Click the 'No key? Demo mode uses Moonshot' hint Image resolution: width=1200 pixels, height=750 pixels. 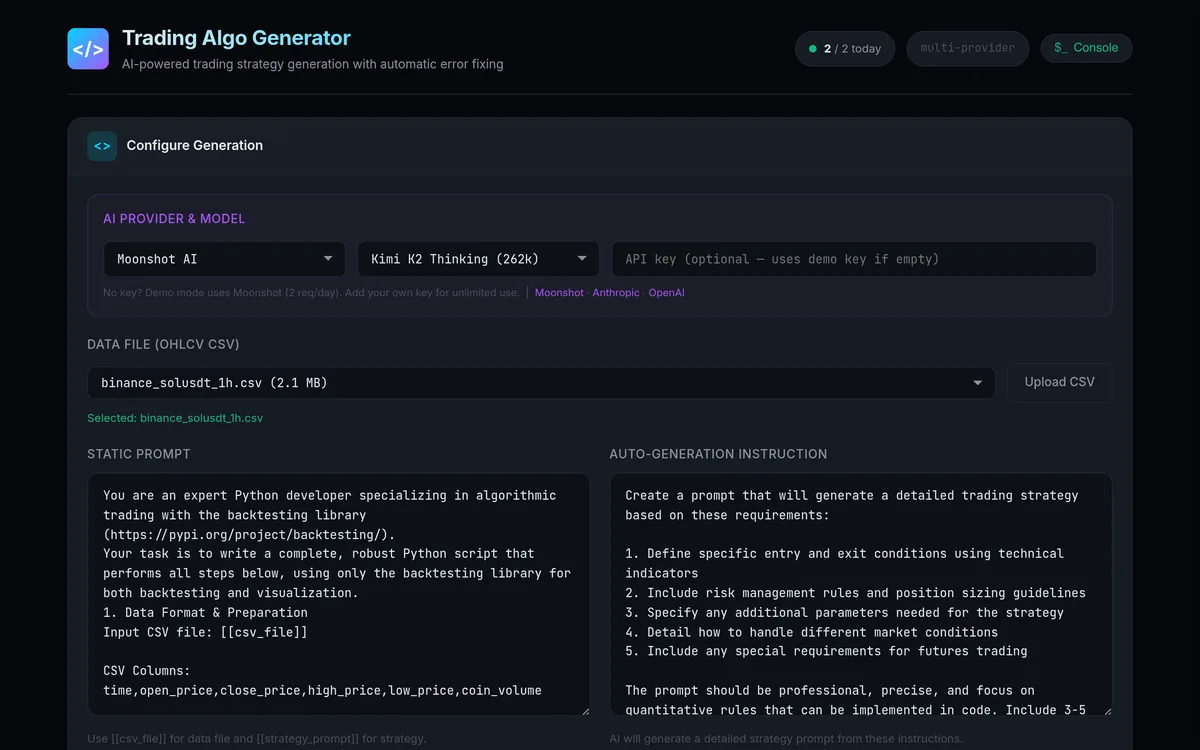click(311, 293)
